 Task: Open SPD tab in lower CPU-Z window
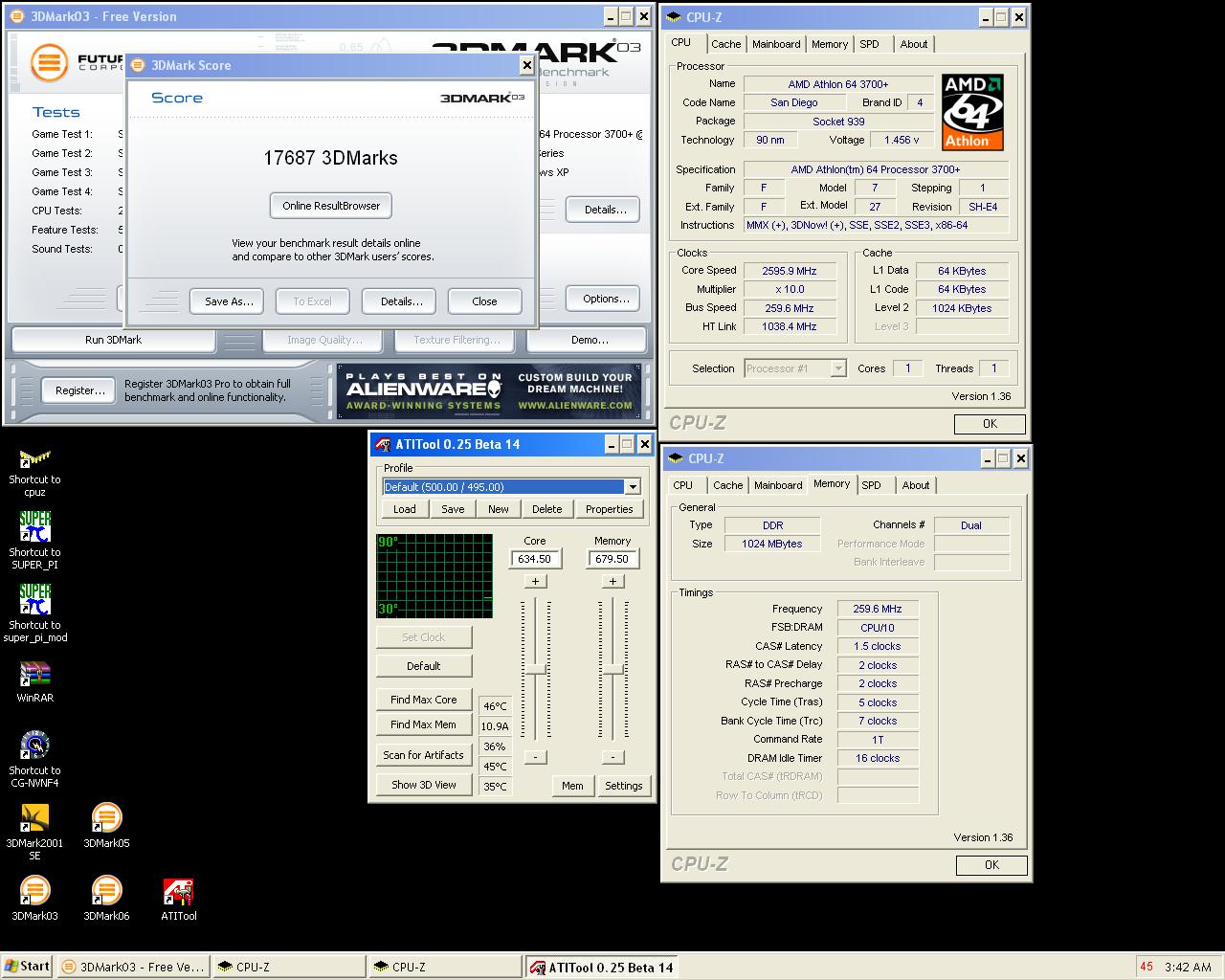click(x=871, y=485)
